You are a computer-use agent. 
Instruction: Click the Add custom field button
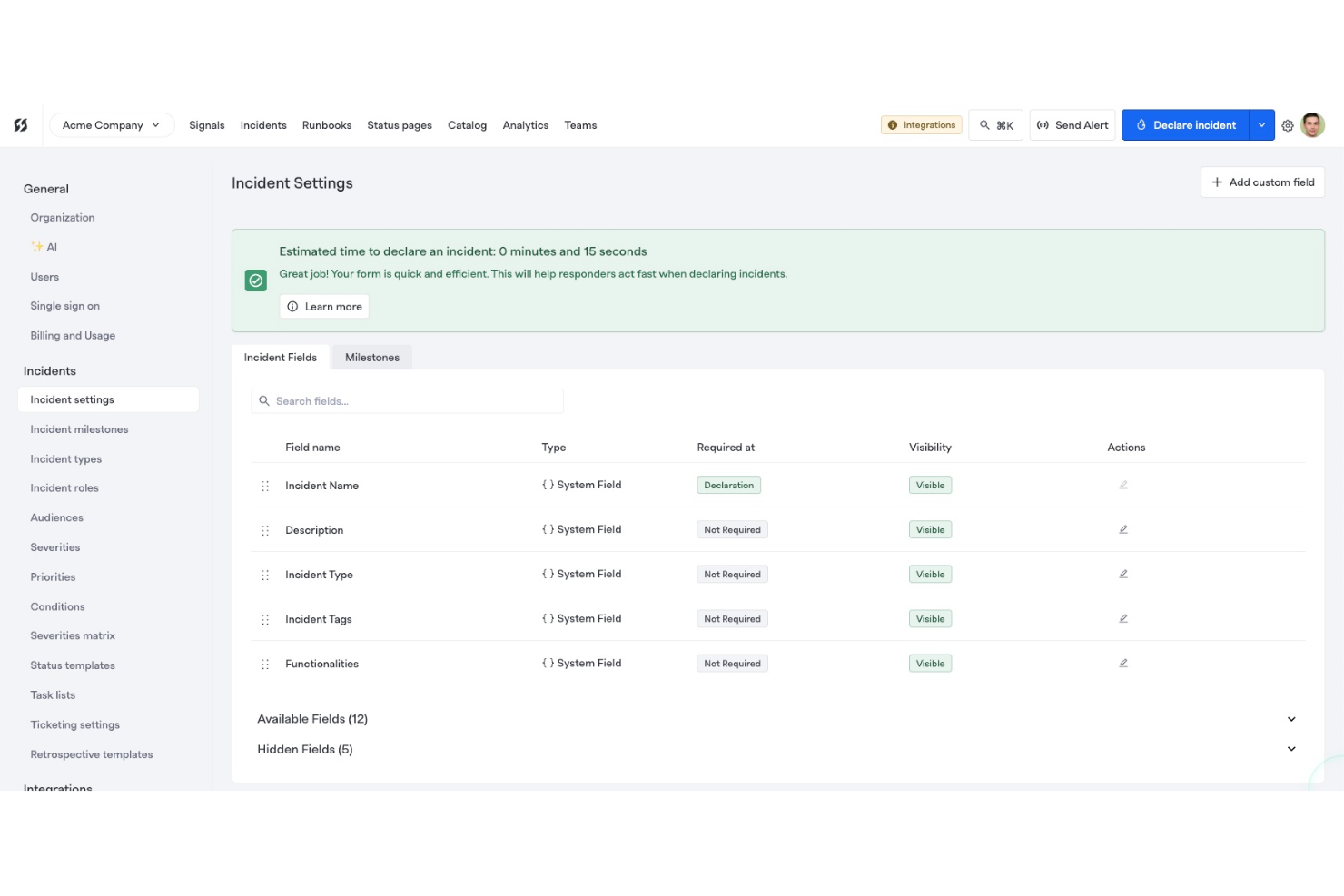(1262, 182)
